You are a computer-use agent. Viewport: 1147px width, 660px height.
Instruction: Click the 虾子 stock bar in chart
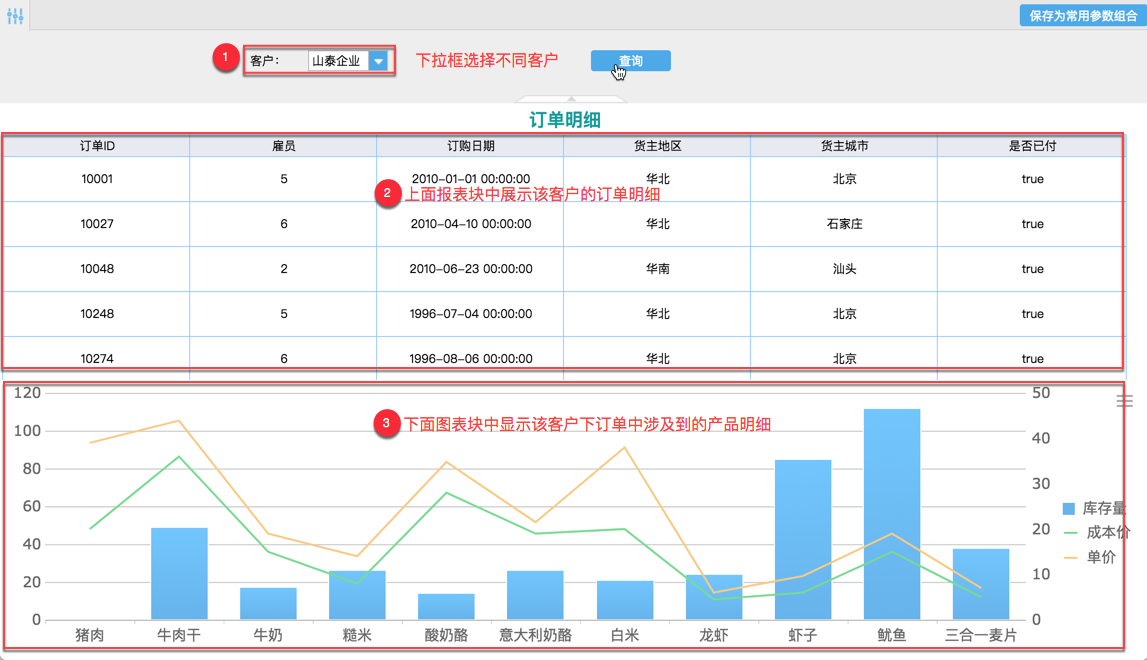802,540
